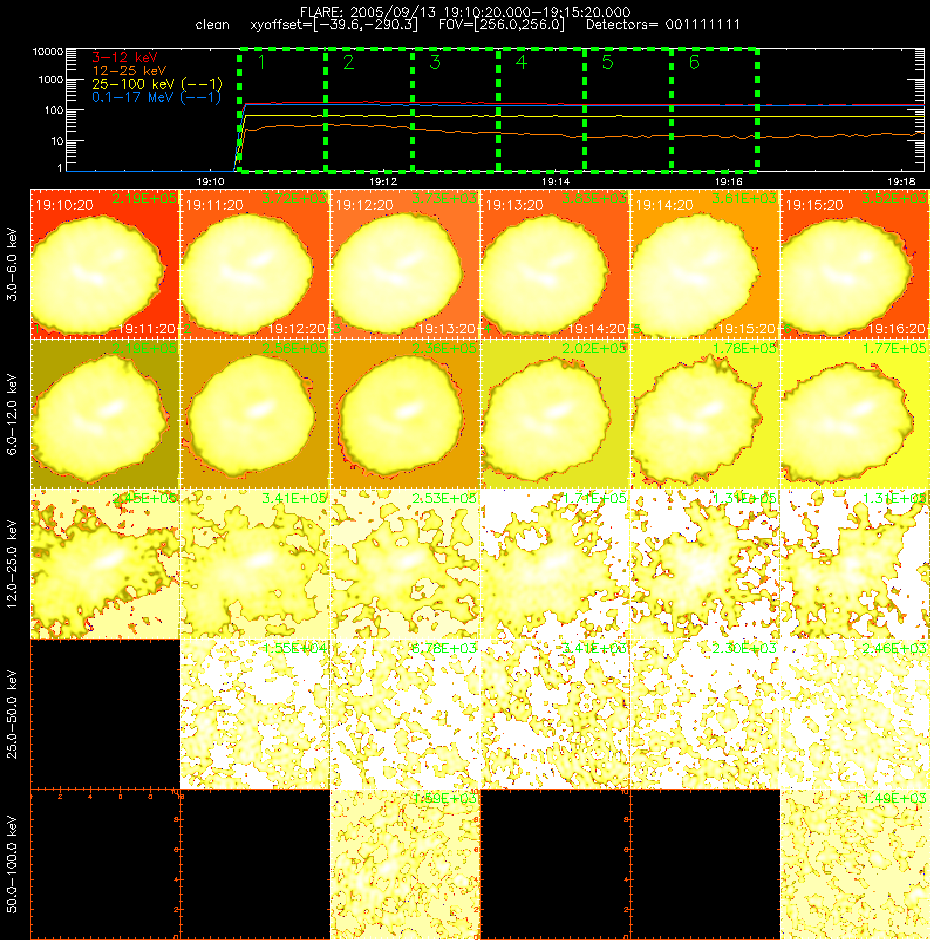Open the 3-6 keV image with peak 3.61E+03
Screen dimensions: 930x940
(705, 264)
